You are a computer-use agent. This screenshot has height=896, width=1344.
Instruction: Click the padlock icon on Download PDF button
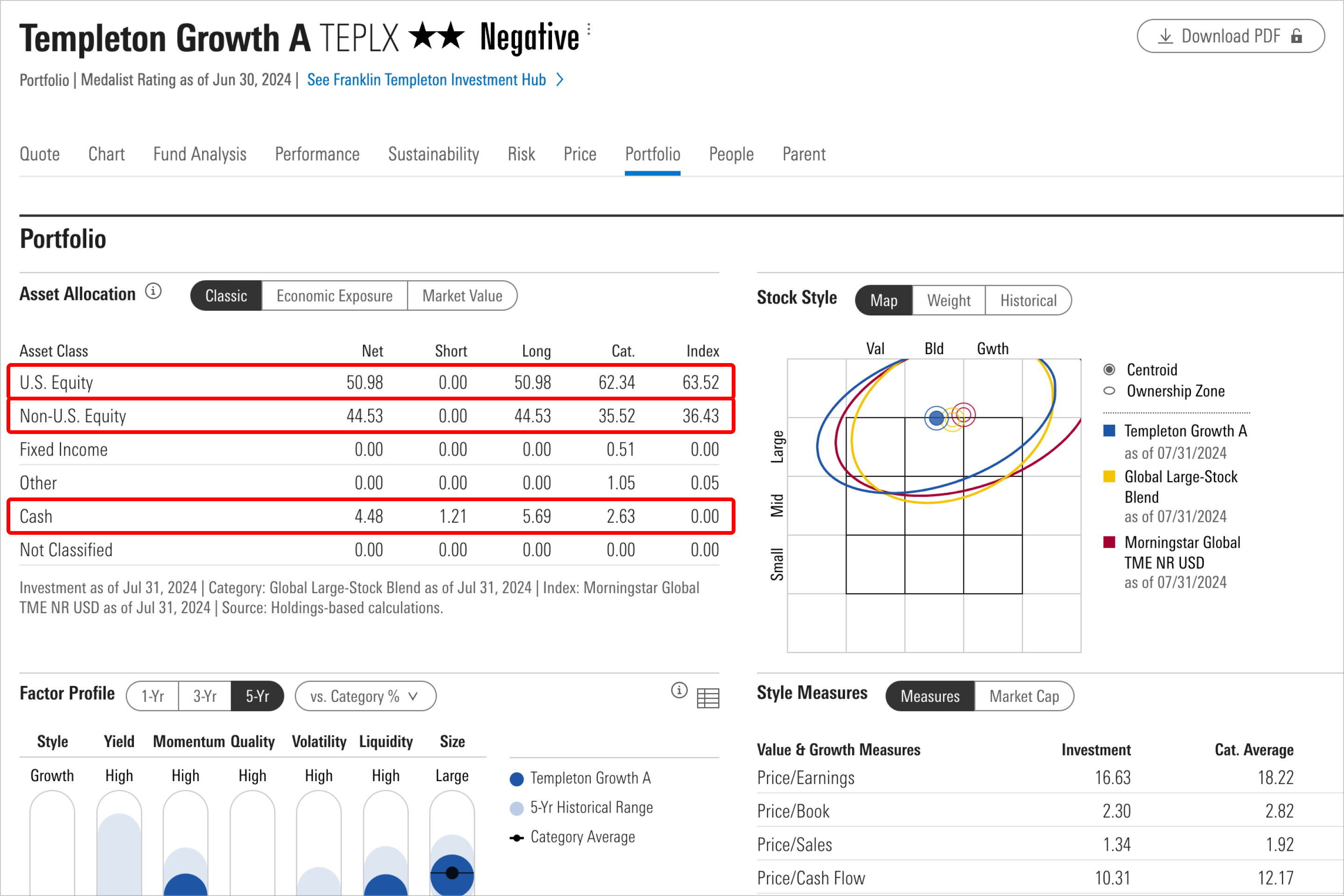pos(1296,36)
